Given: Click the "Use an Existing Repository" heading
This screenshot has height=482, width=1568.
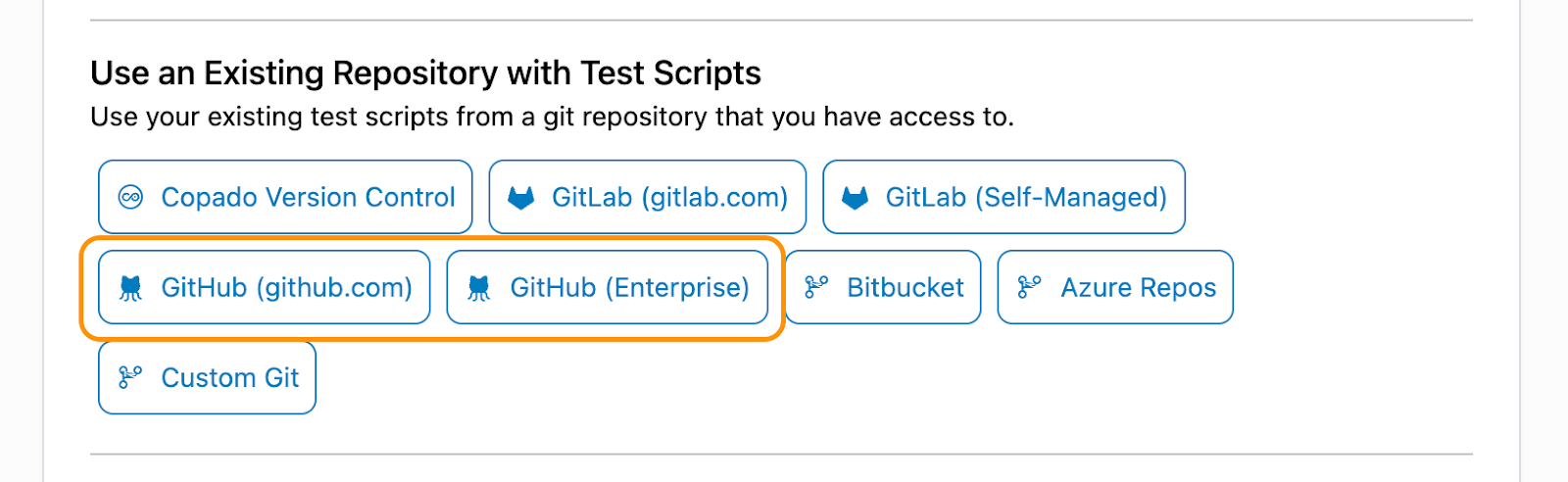Looking at the screenshot, I should tap(425, 73).
